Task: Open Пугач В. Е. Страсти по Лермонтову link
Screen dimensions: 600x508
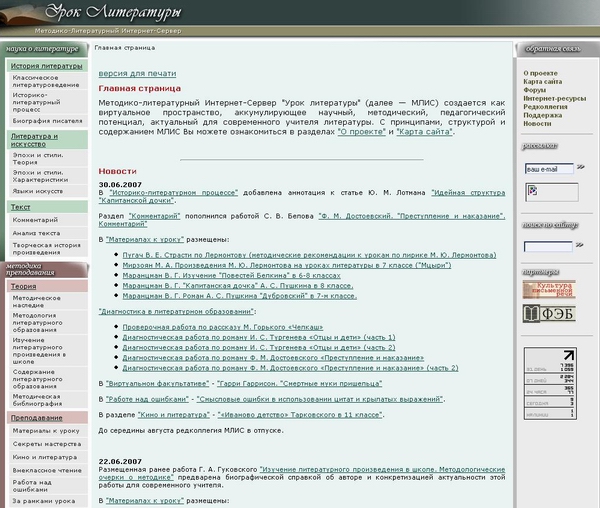Action: tap(309, 255)
